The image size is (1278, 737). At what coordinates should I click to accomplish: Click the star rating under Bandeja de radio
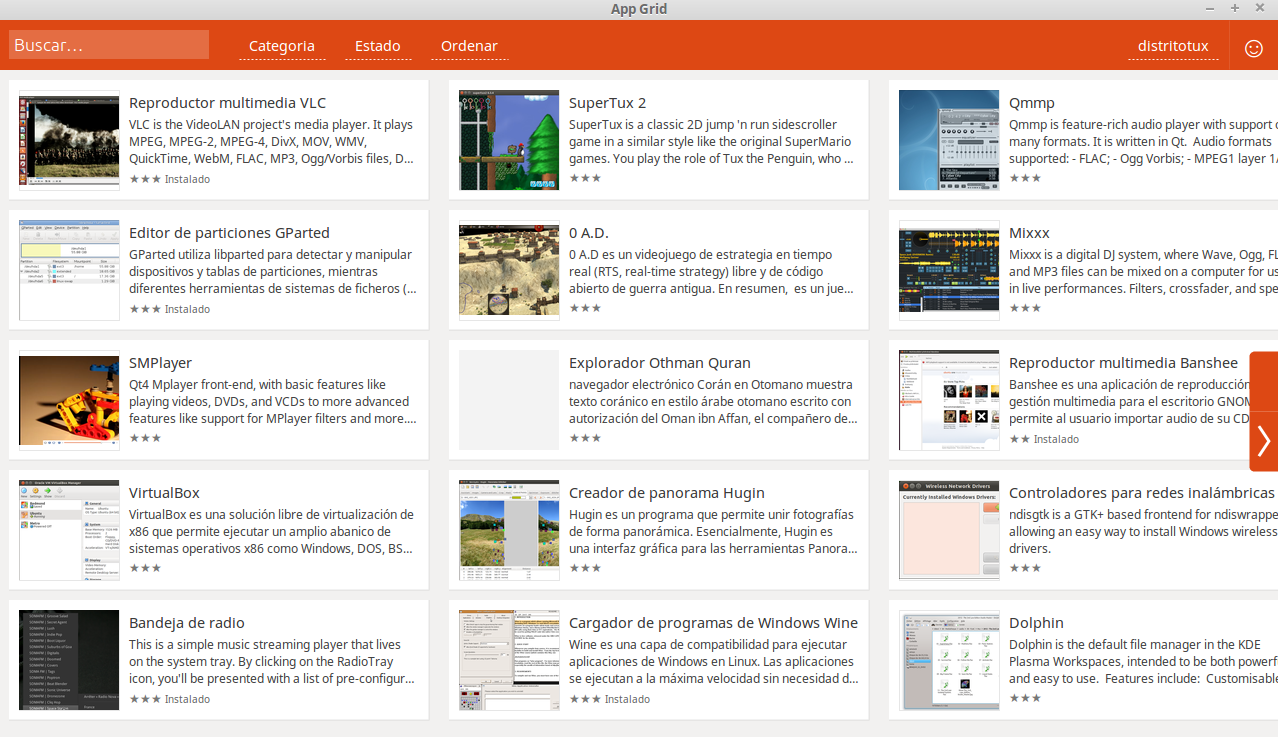coord(145,698)
